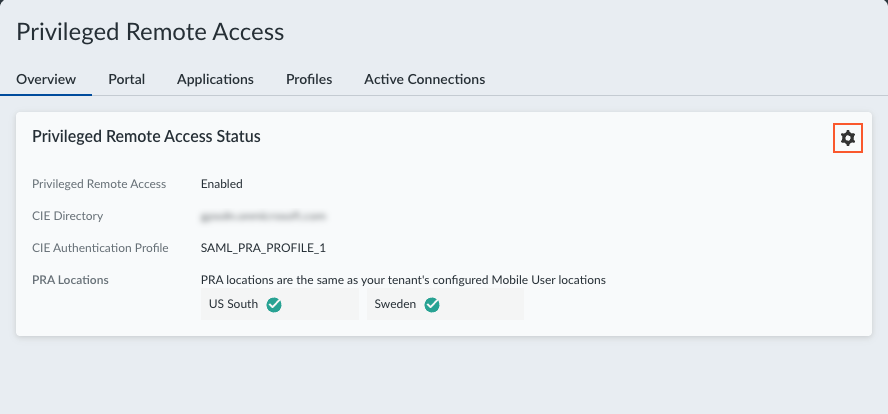Click the PRA locations description text
The height and width of the screenshot is (414, 888).
[x=403, y=280]
